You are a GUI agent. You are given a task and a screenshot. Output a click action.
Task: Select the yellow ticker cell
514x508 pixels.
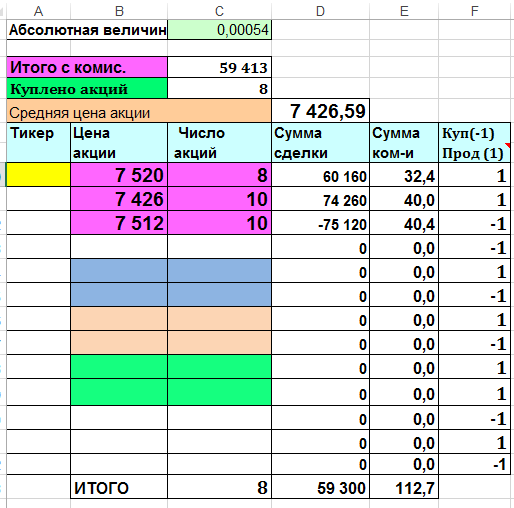tap(38, 174)
